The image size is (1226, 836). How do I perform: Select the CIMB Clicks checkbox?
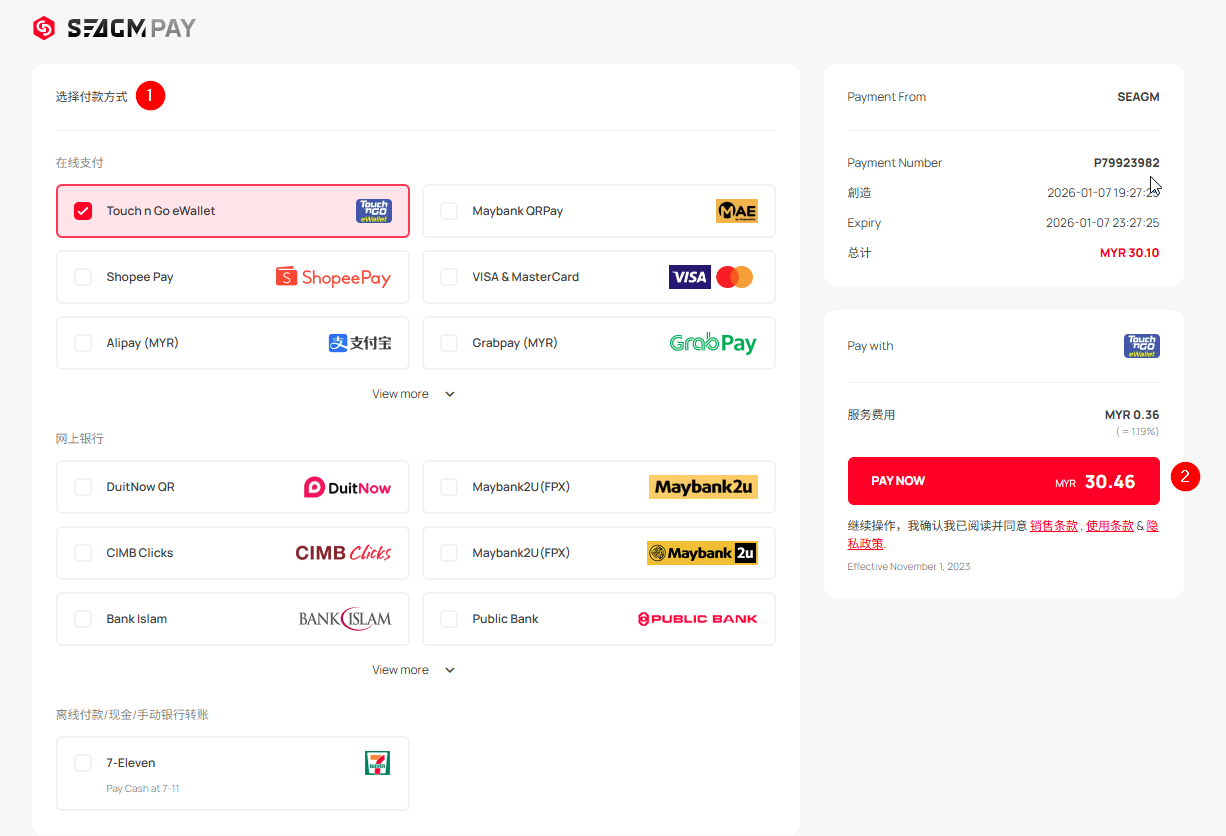point(83,553)
